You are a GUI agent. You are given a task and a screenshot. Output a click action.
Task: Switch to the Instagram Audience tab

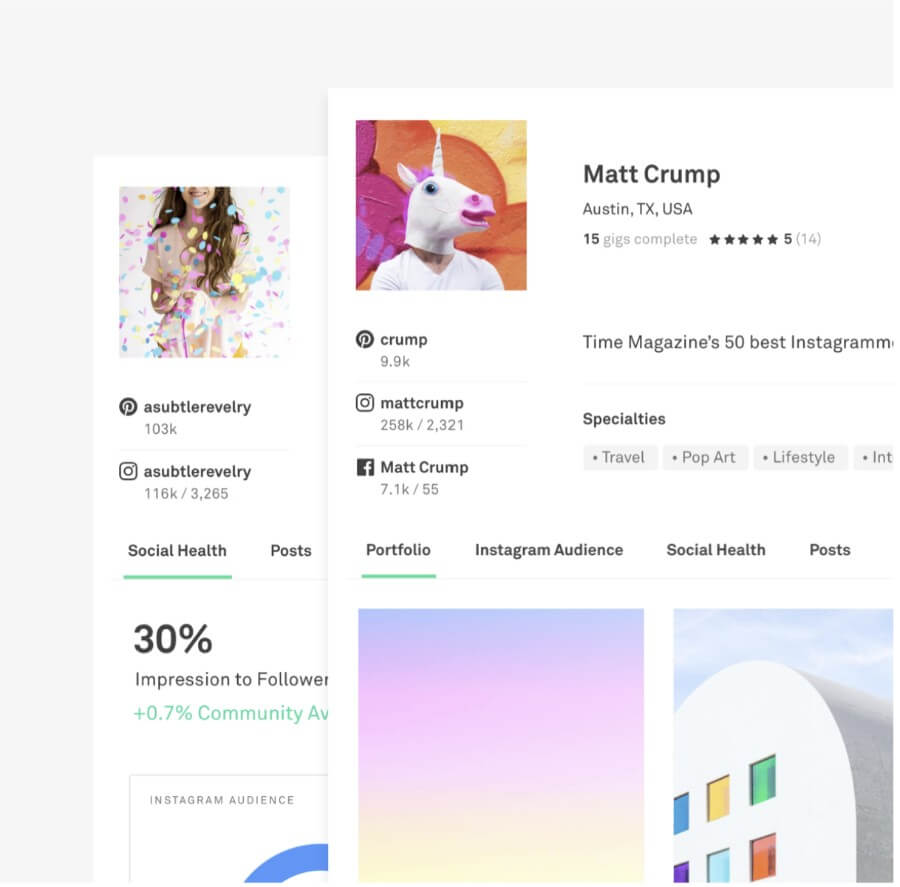pos(549,550)
